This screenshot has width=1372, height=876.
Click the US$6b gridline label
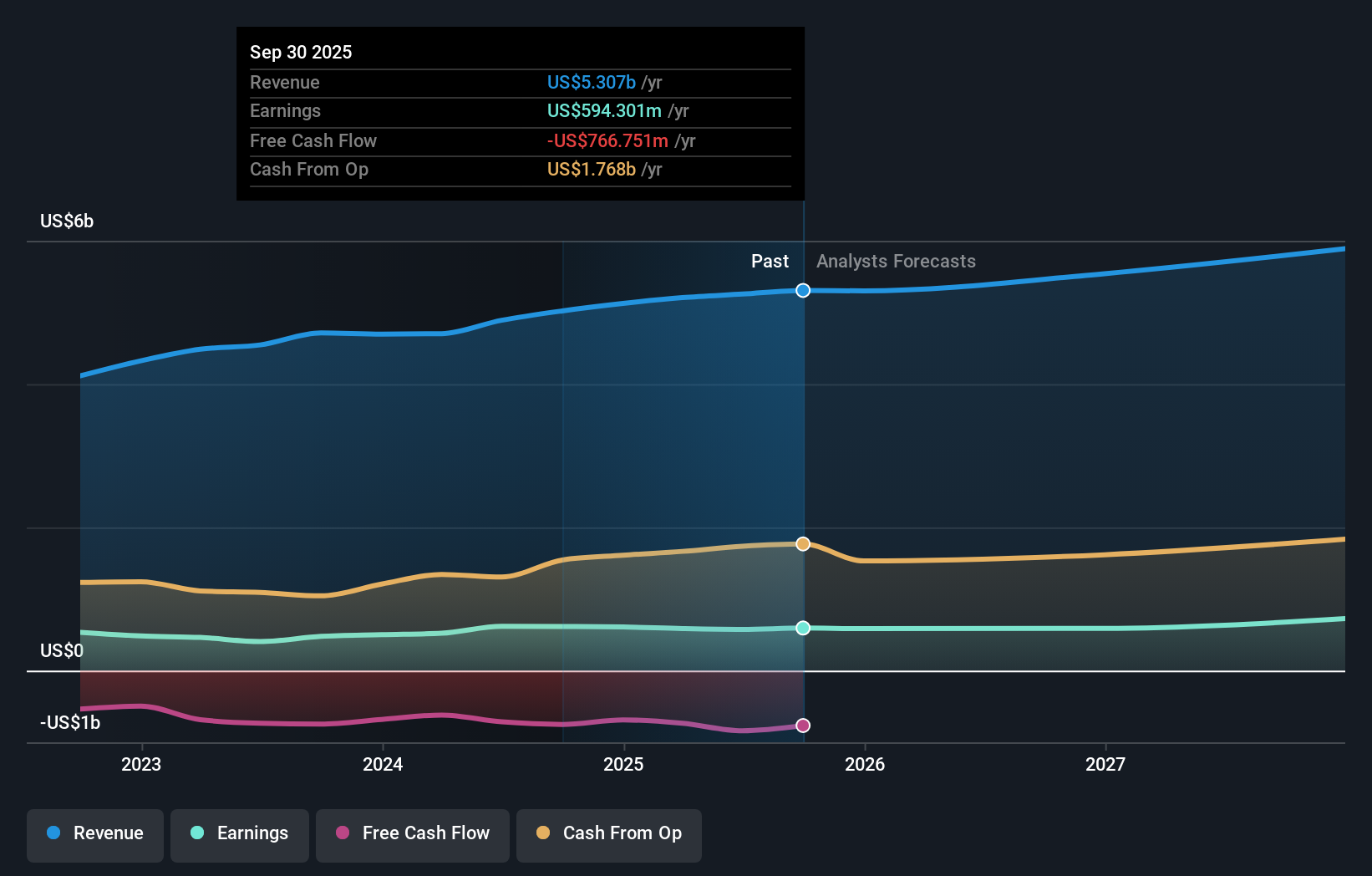coord(66,221)
